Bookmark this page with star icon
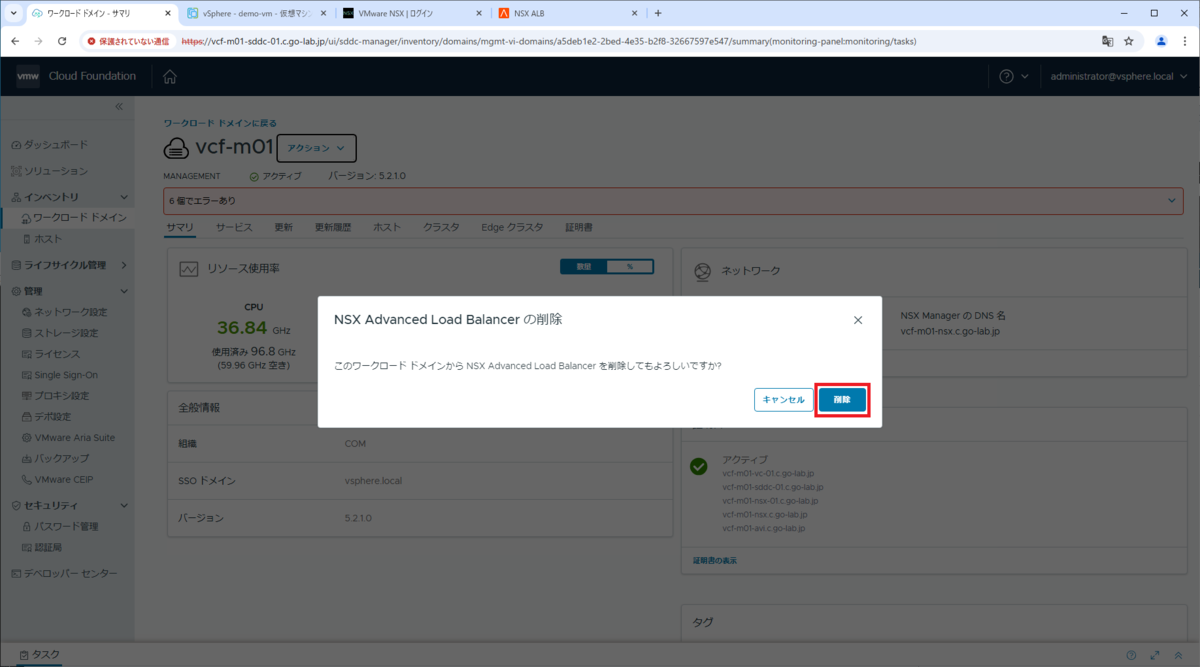1200x667 pixels. pos(1129,42)
